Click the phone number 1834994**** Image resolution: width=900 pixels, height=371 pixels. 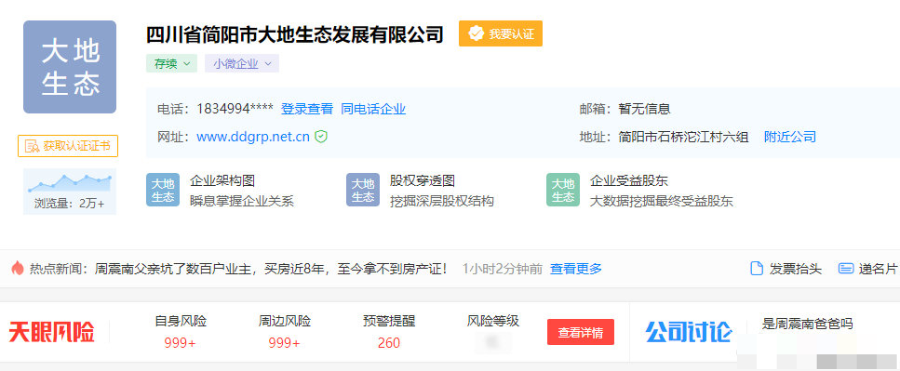pos(235,109)
